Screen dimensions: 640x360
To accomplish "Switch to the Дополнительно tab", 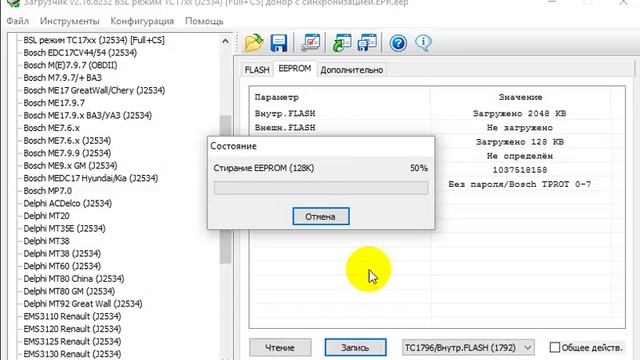I will coord(351,70).
